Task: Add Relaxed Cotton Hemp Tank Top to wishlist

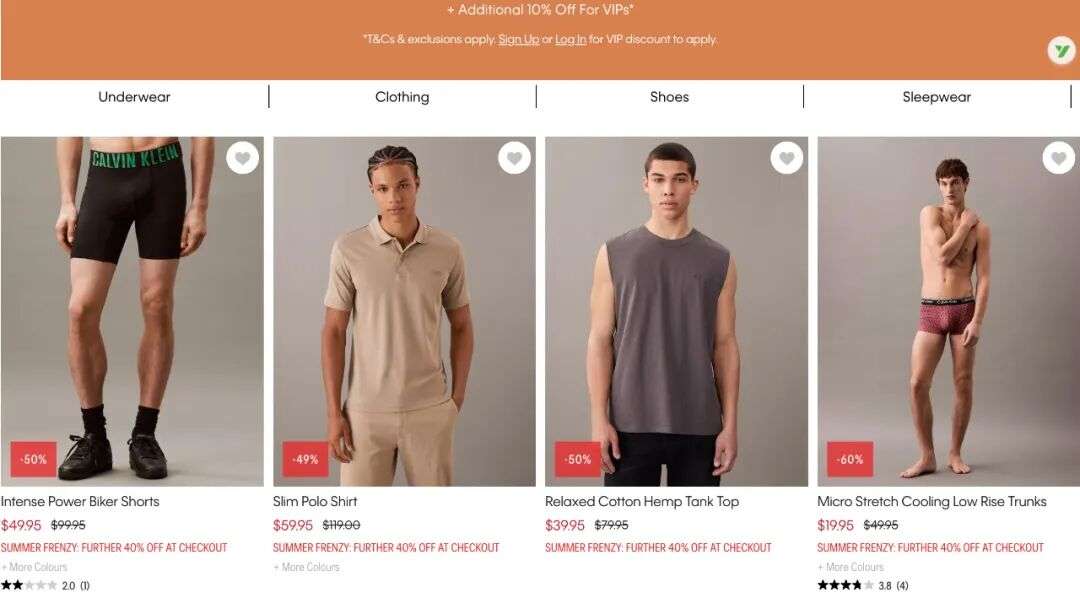Action: (x=787, y=158)
